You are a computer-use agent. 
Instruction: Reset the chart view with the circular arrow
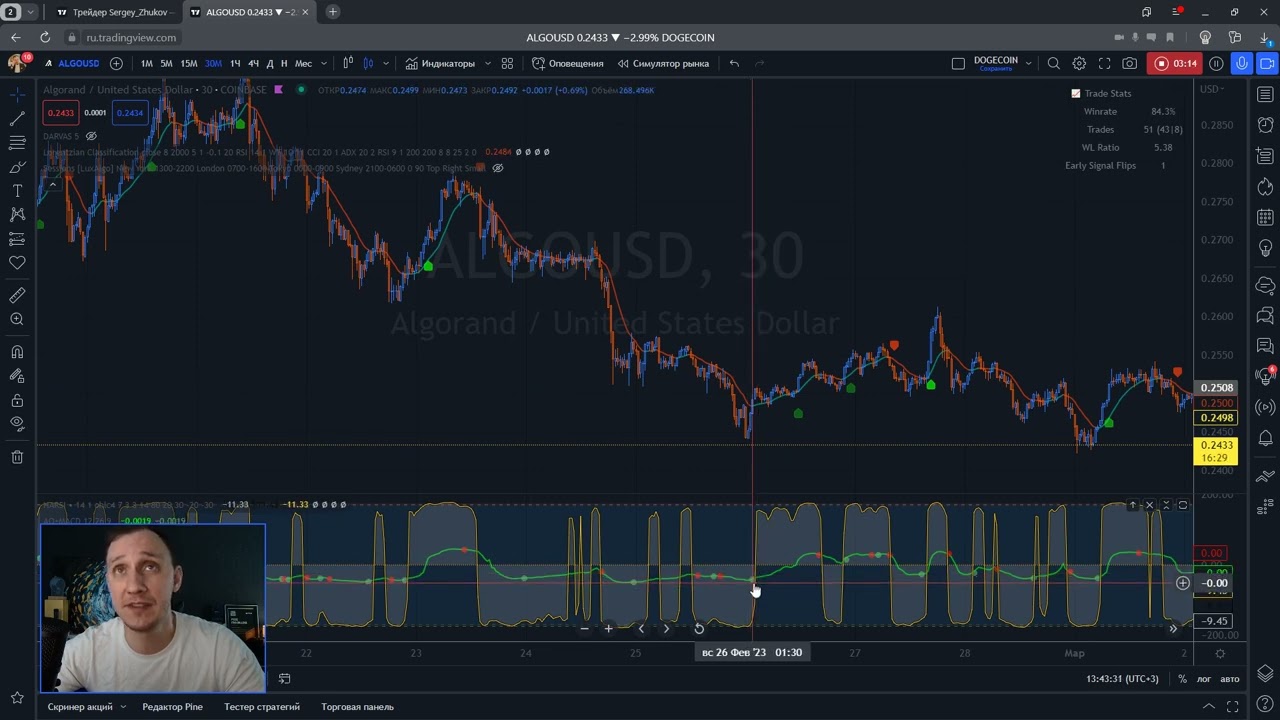699,629
